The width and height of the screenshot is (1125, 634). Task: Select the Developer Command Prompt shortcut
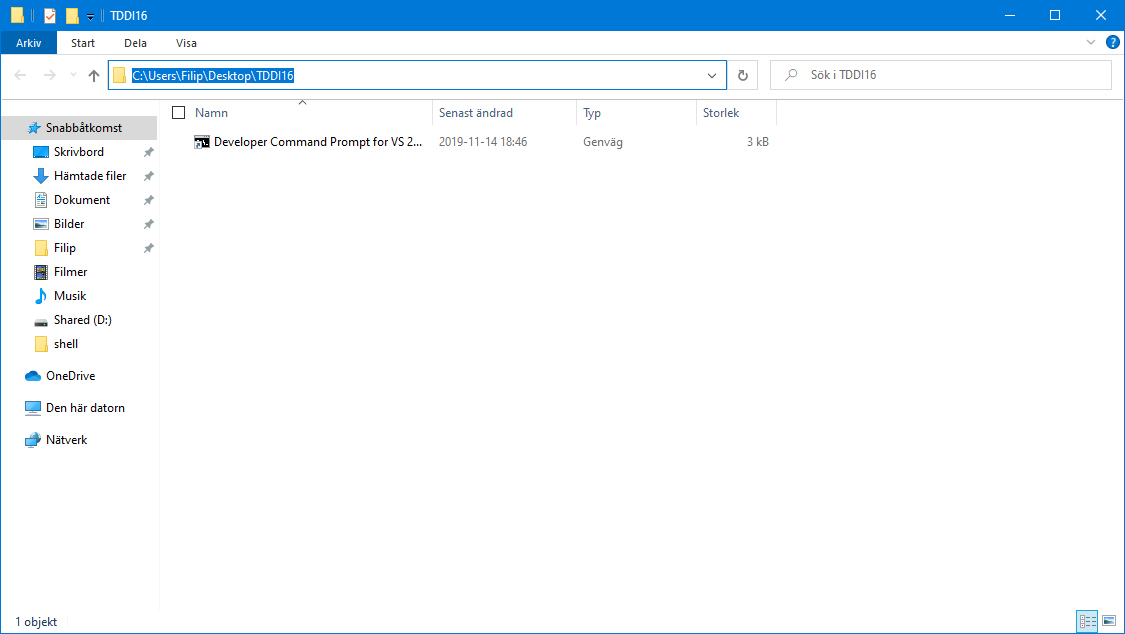[x=318, y=142]
